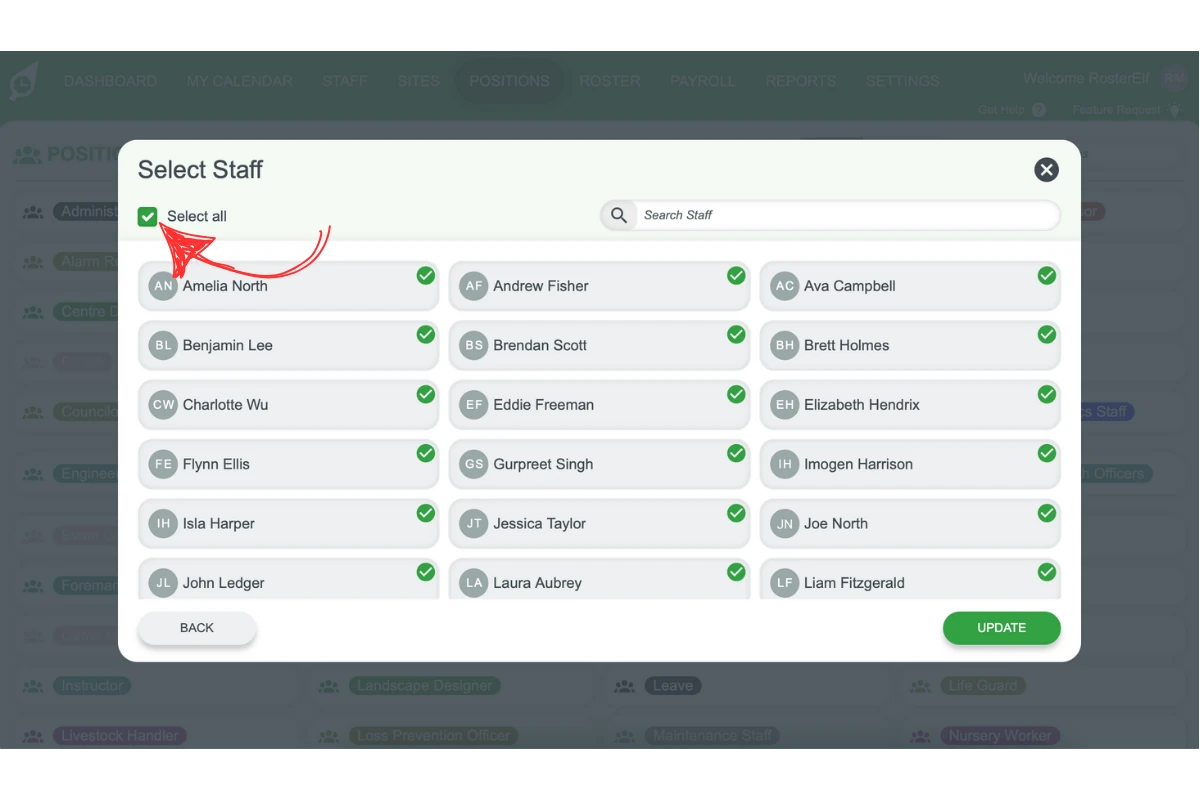Select the John Ledger name text

coord(224,583)
